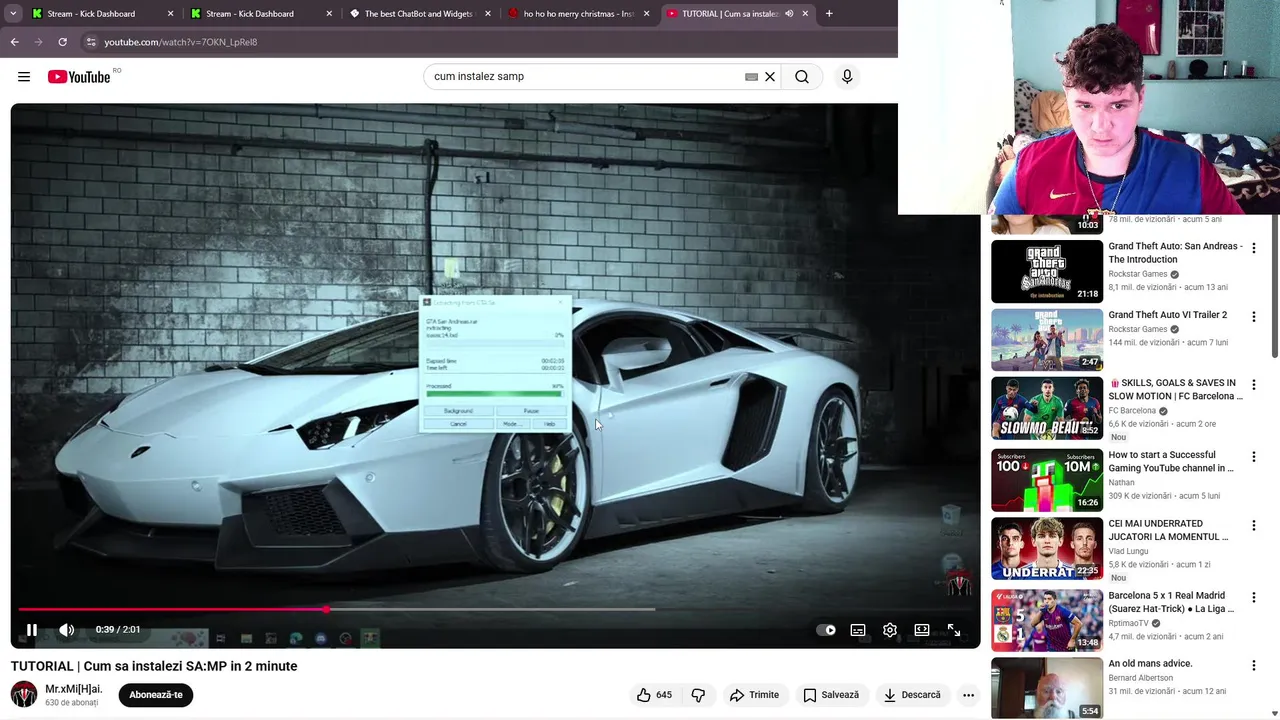Mute the video volume
Viewport: 1280px width, 720px height.
tap(67, 630)
